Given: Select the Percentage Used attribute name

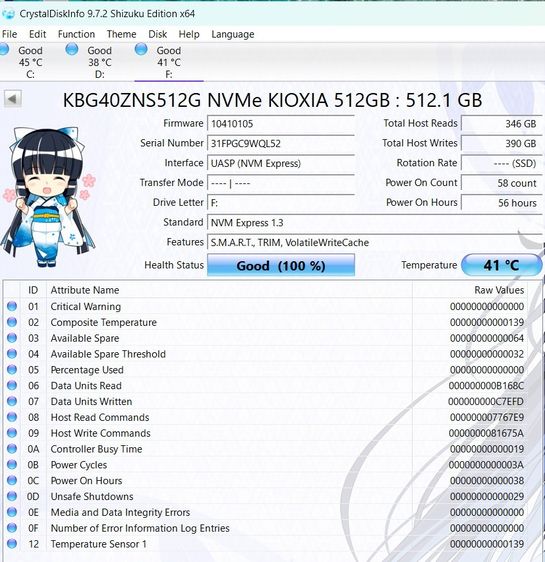Looking at the screenshot, I should 87,370.
